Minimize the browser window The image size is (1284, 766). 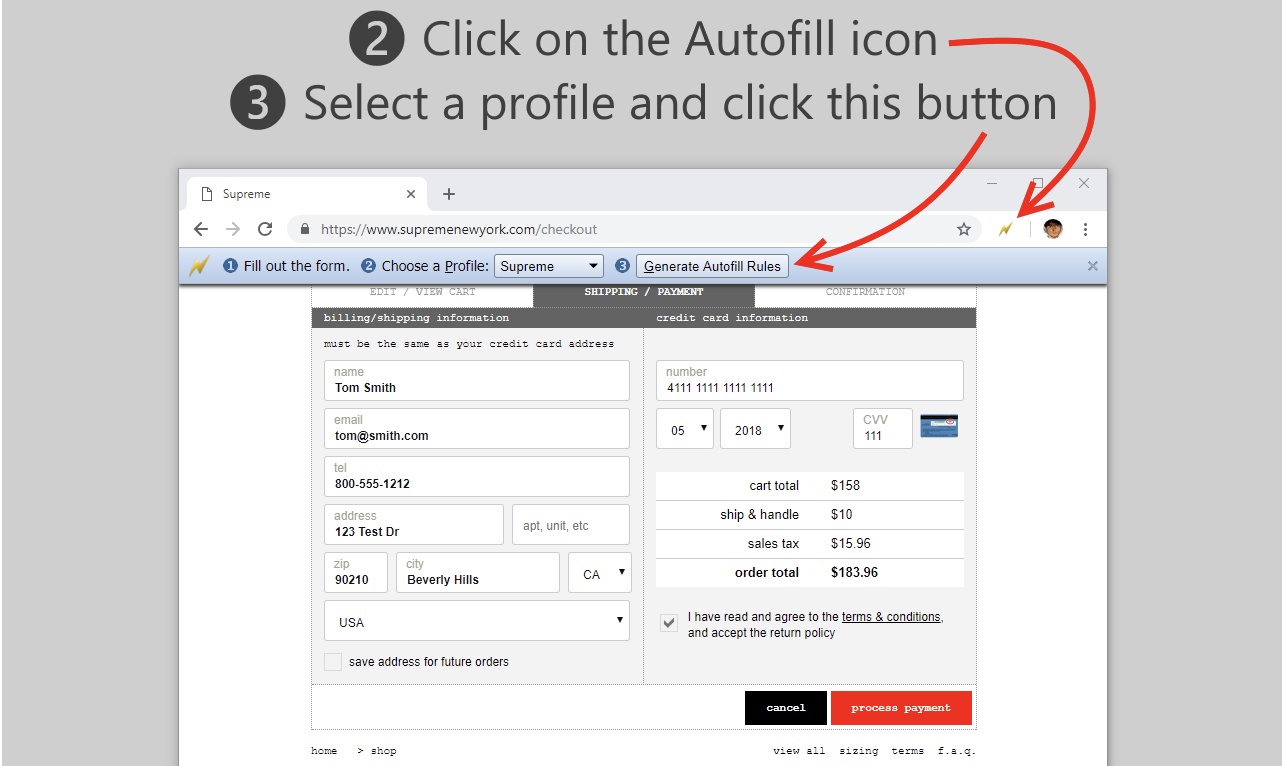(x=992, y=183)
